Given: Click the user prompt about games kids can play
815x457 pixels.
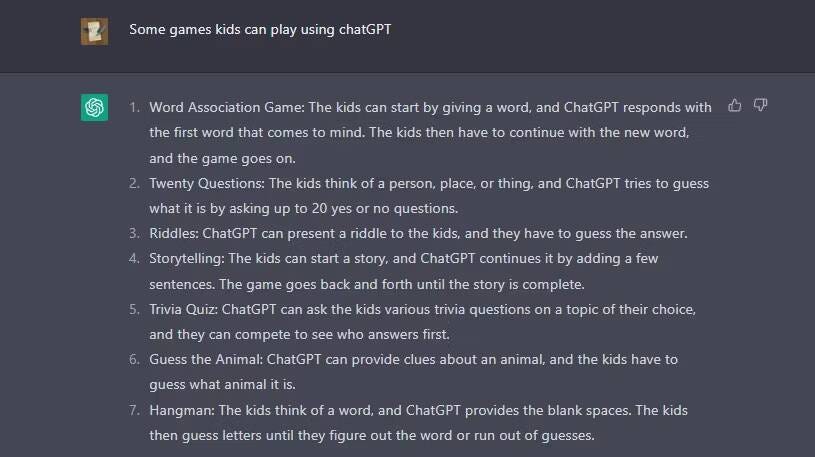Looking at the screenshot, I should (260, 30).
